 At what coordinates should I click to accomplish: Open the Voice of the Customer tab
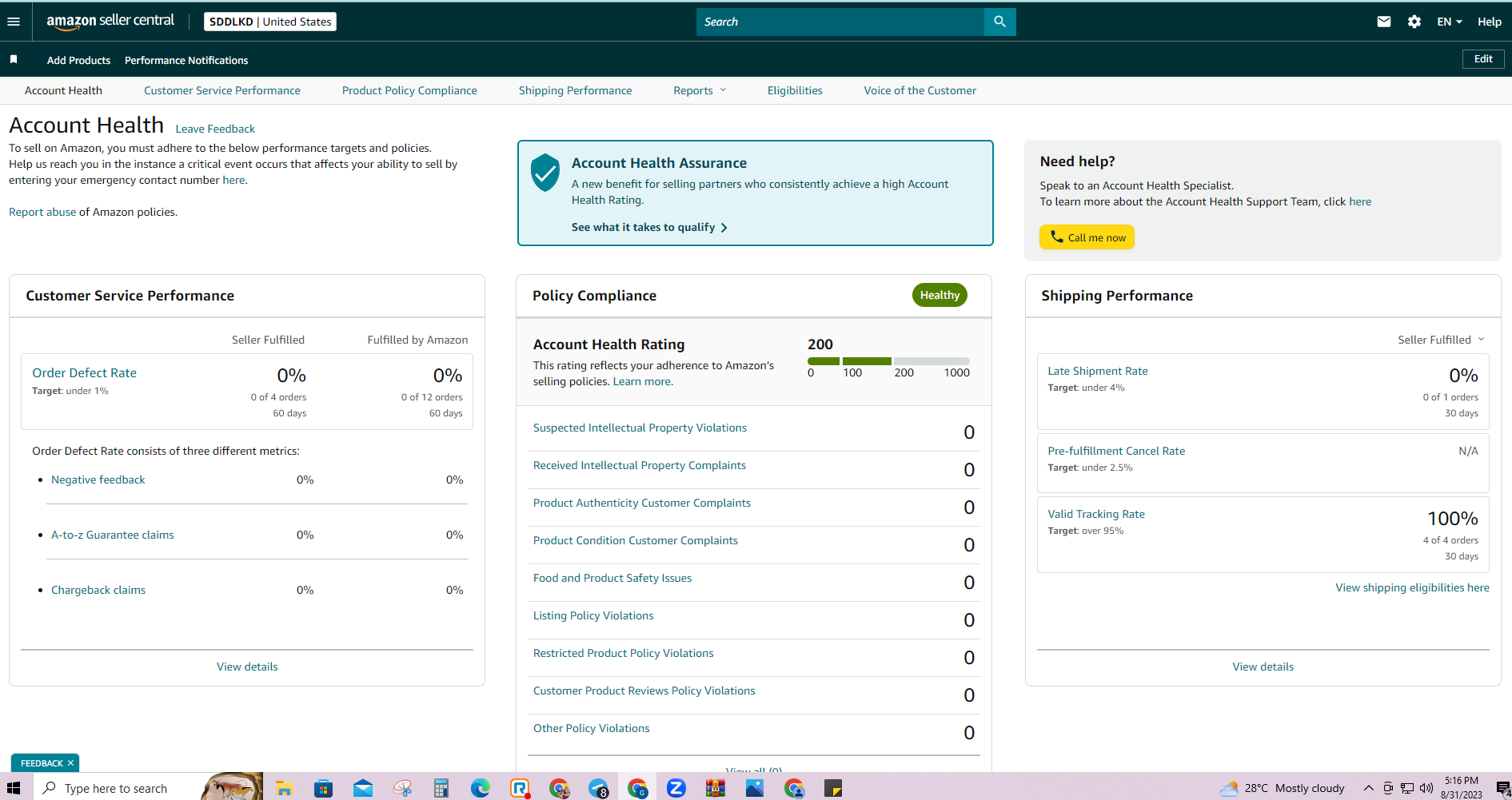pos(920,90)
